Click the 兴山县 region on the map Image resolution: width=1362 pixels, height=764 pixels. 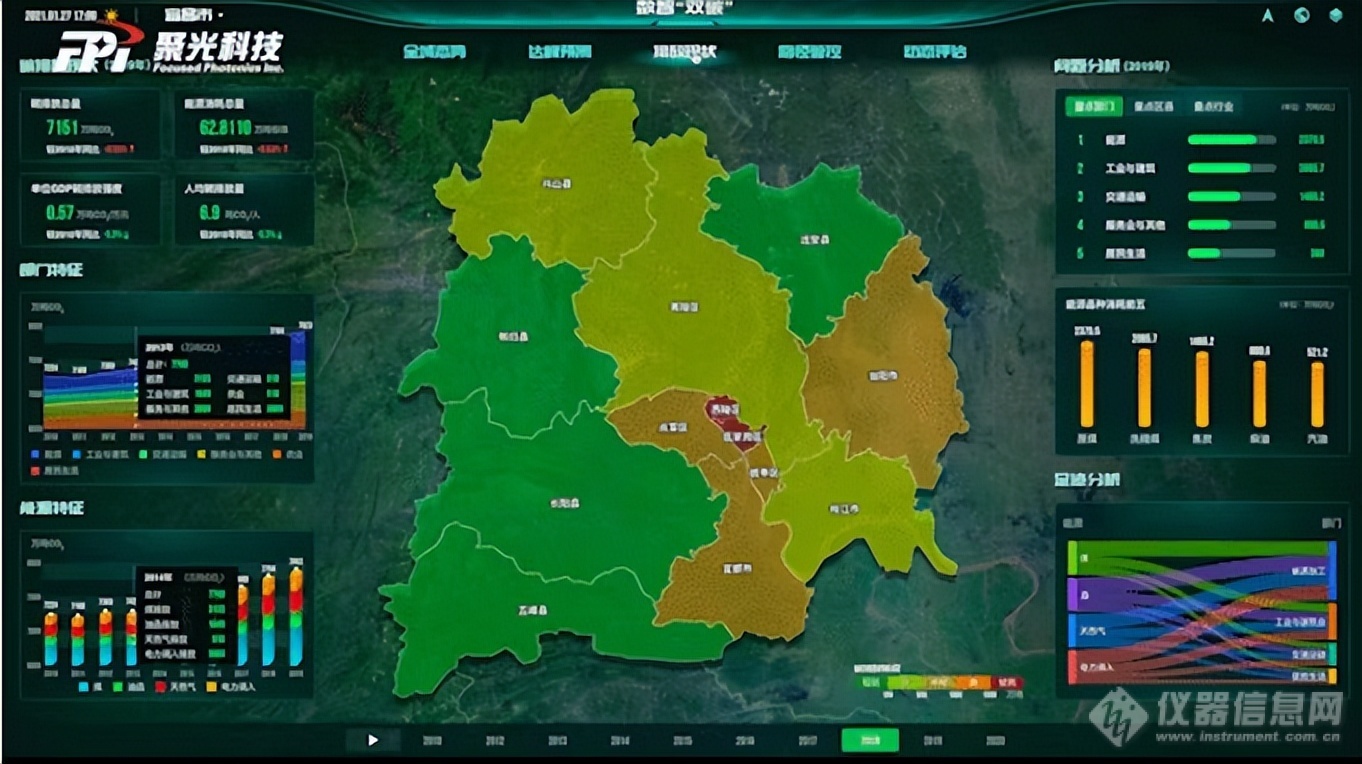tap(557, 184)
